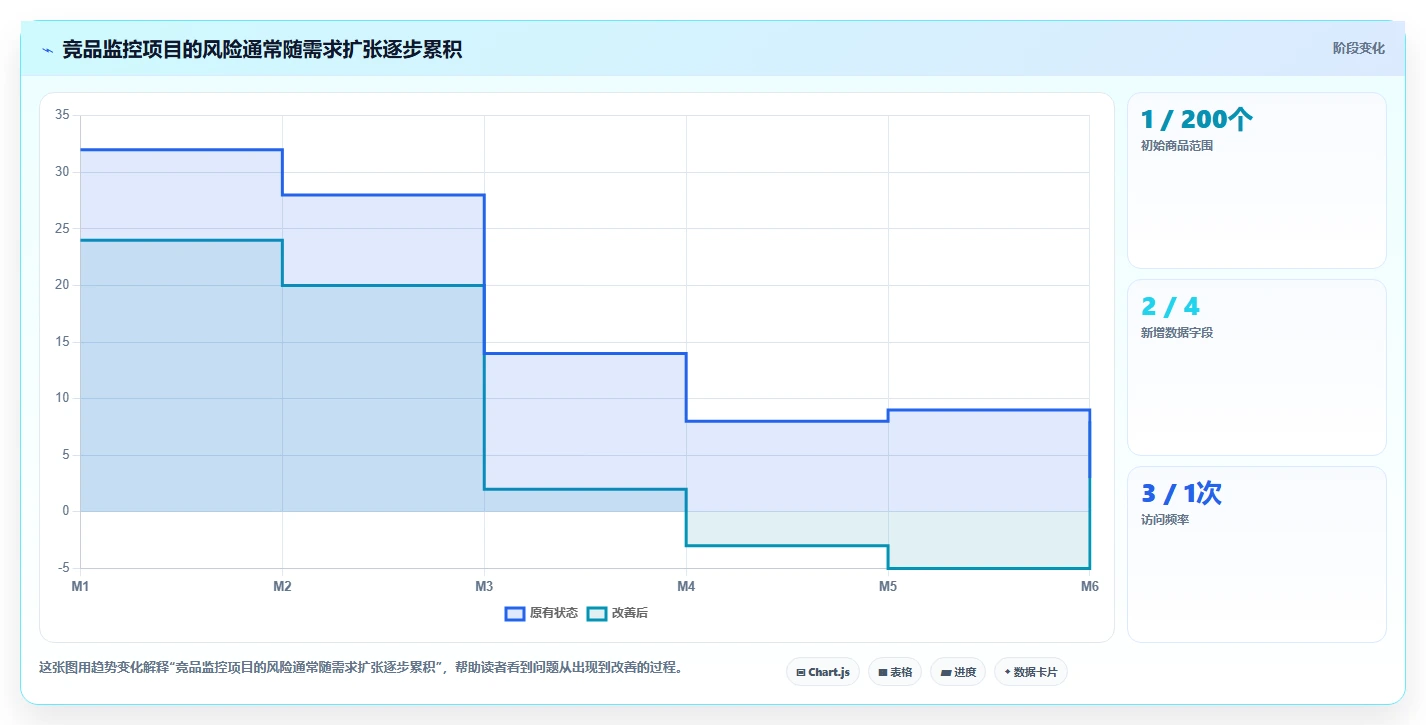Select the 表格 tag chip
The width and height of the screenshot is (1426, 725).
pos(895,672)
